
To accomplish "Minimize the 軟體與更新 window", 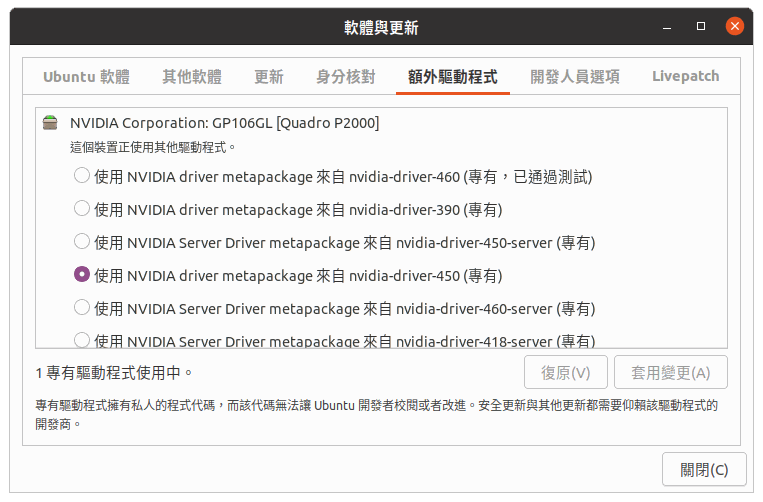I will pos(667,26).
